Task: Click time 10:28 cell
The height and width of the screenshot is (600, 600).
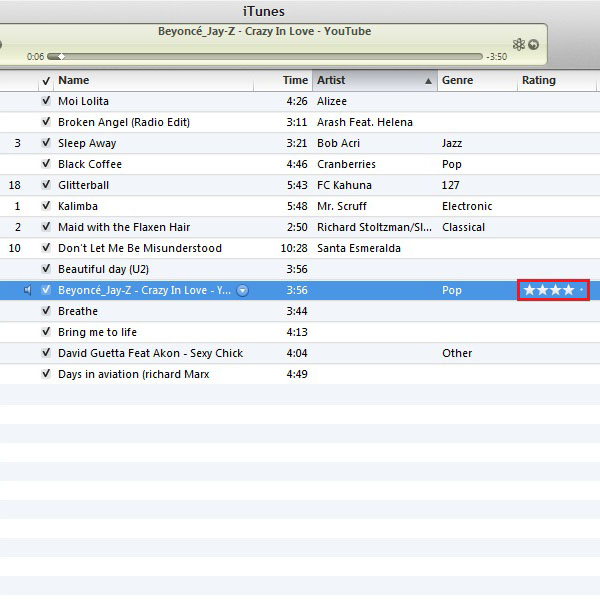Action: pyautogui.click(x=294, y=248)
